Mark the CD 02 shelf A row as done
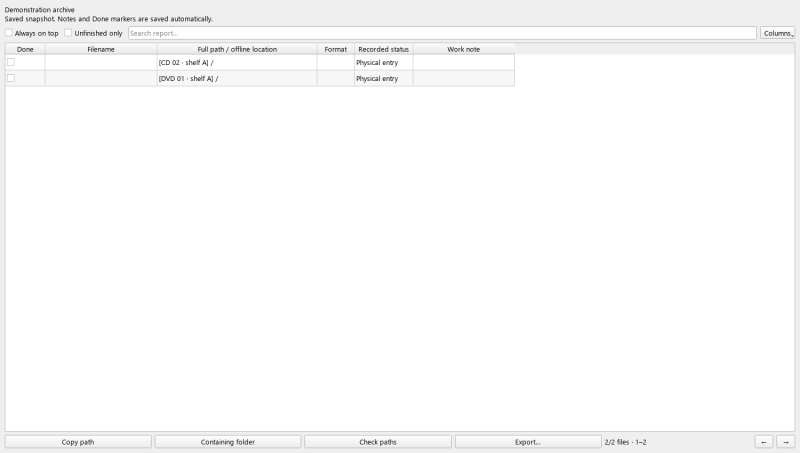This screenshot has height=453, width=800. (11, 62)
